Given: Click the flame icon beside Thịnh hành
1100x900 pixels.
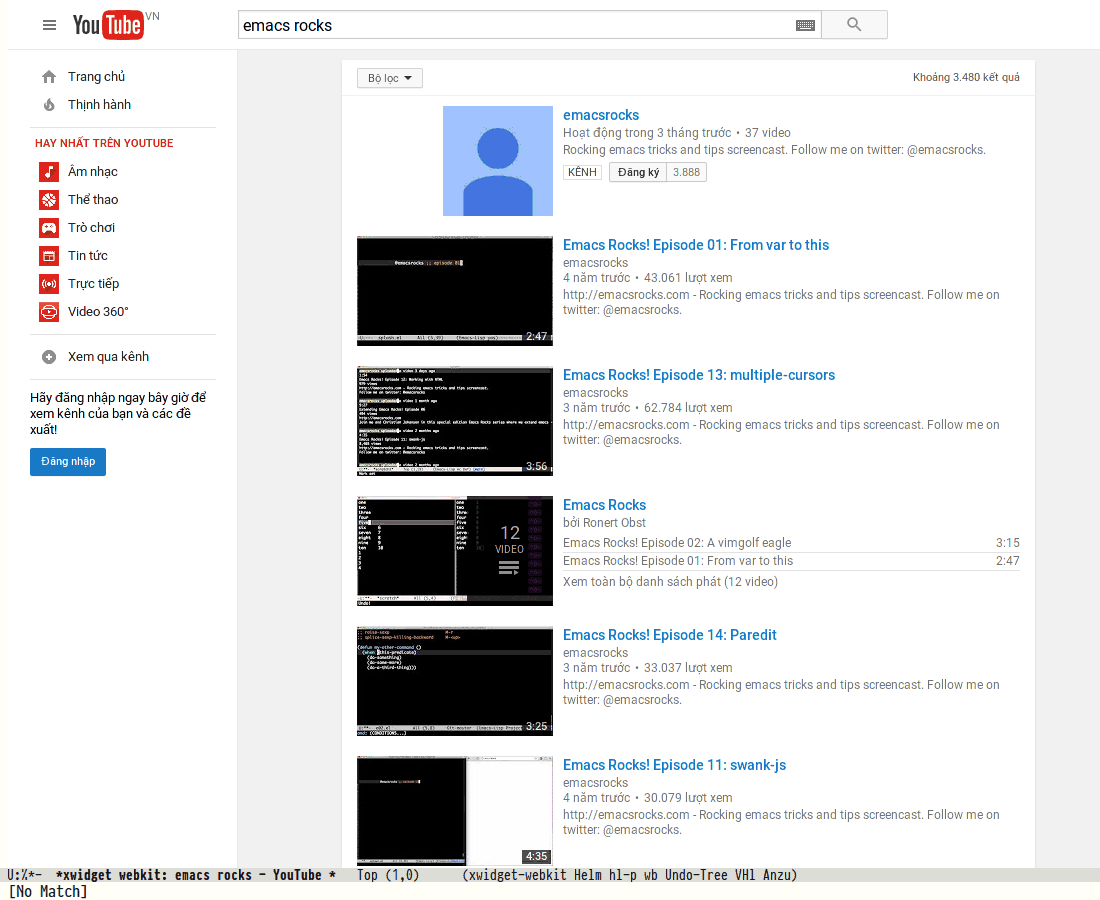Looking at the screenshot, I should point(49,105).
